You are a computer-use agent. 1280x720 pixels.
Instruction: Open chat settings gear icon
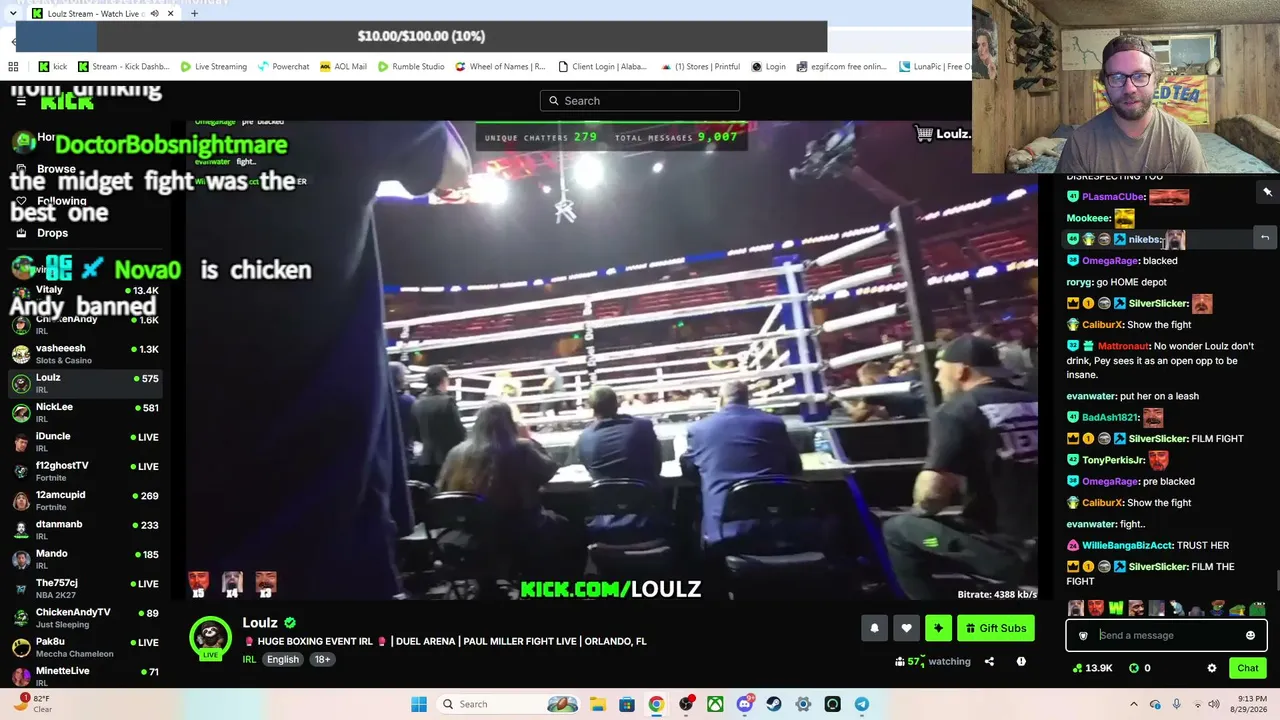tap(1212, 668)
